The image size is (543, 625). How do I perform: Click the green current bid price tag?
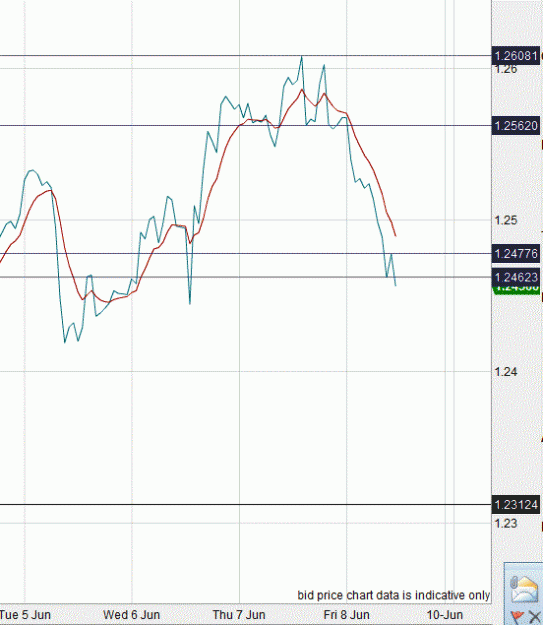(516, 290)
